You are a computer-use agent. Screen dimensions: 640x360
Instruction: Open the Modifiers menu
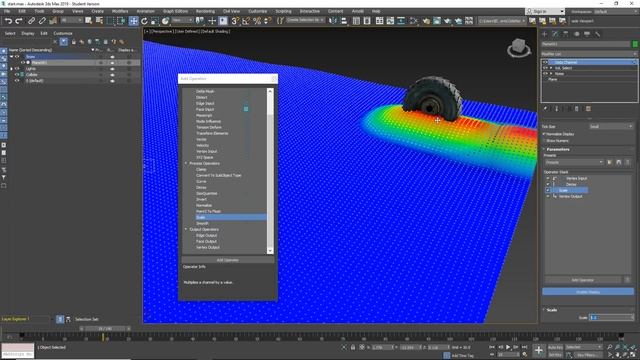pyautogui.click(x=120, y=11)
